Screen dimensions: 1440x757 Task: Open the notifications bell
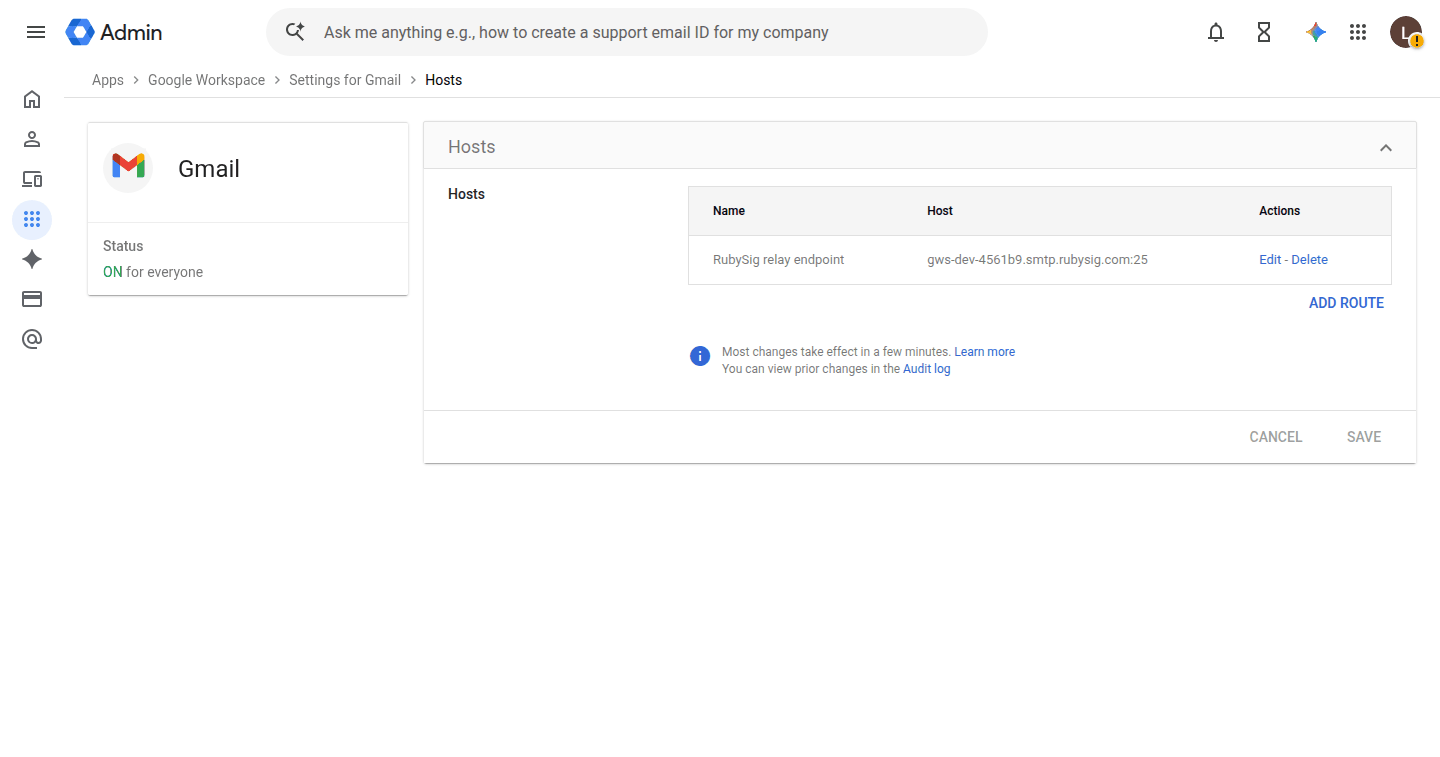1216,32
